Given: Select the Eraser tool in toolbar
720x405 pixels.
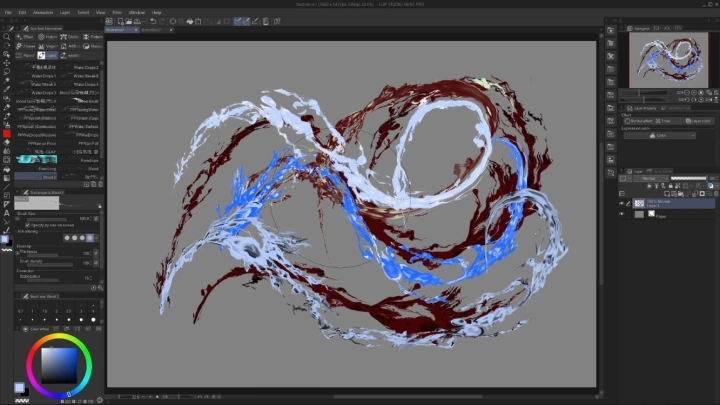Looking at the screenshot, I should coord(6,141).
